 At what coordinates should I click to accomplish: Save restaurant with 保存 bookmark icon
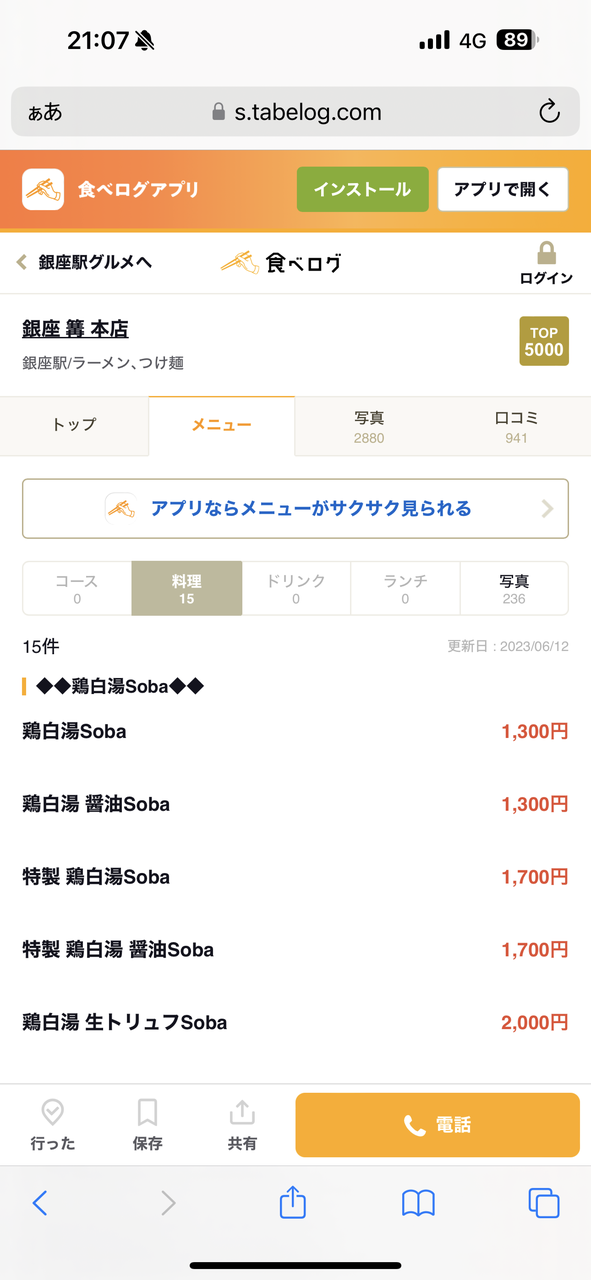coord(147,1125)
